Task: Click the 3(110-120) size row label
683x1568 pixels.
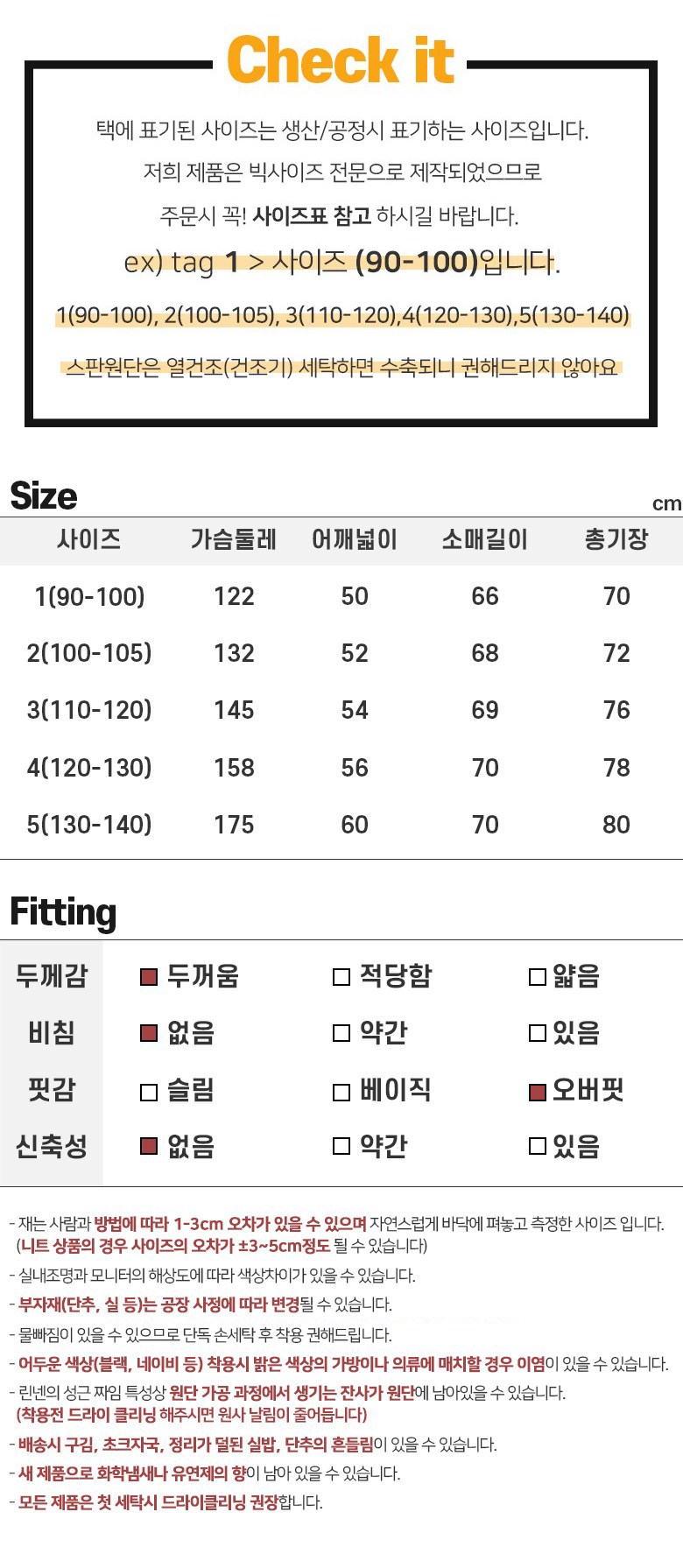Action: (x=89, y=710)
